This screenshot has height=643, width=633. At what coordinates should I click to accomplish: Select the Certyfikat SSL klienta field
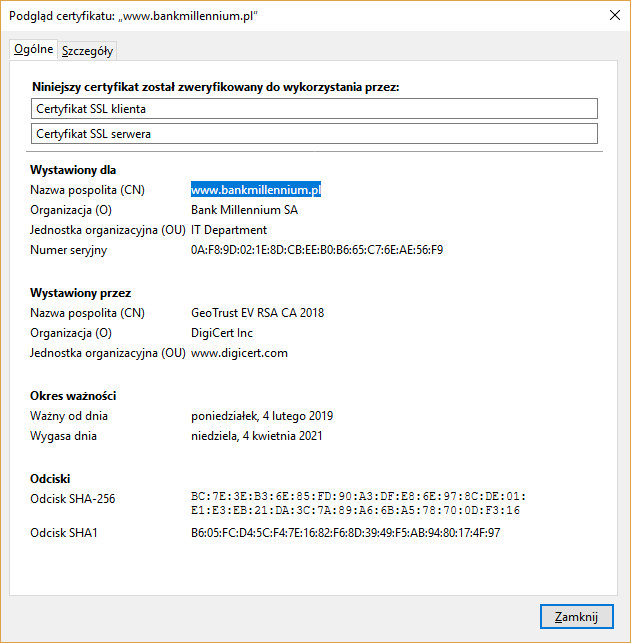tap(314, 109)
